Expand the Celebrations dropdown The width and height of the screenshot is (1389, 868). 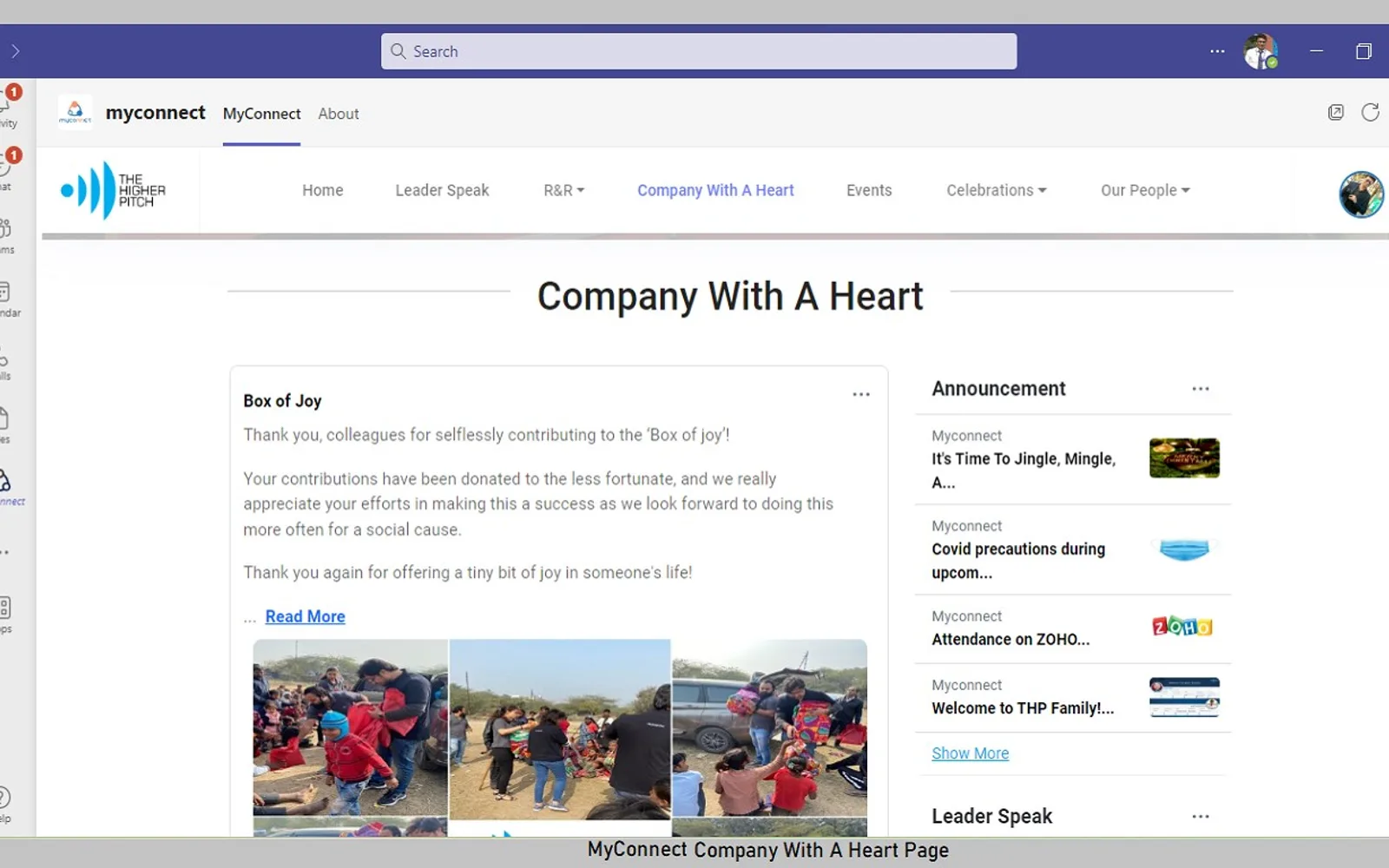coord(996,190)
